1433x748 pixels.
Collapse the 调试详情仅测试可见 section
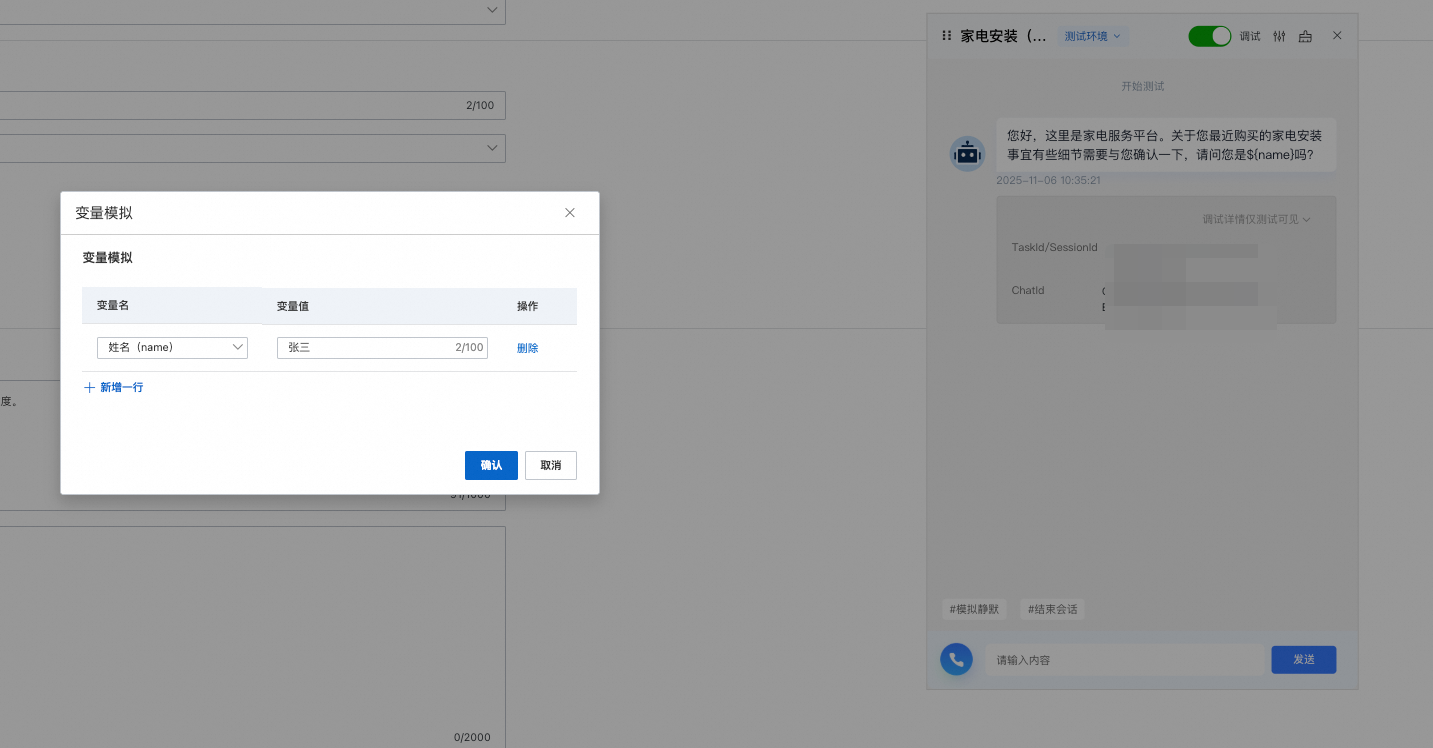pyautogui.click(x=1256, y=219)
